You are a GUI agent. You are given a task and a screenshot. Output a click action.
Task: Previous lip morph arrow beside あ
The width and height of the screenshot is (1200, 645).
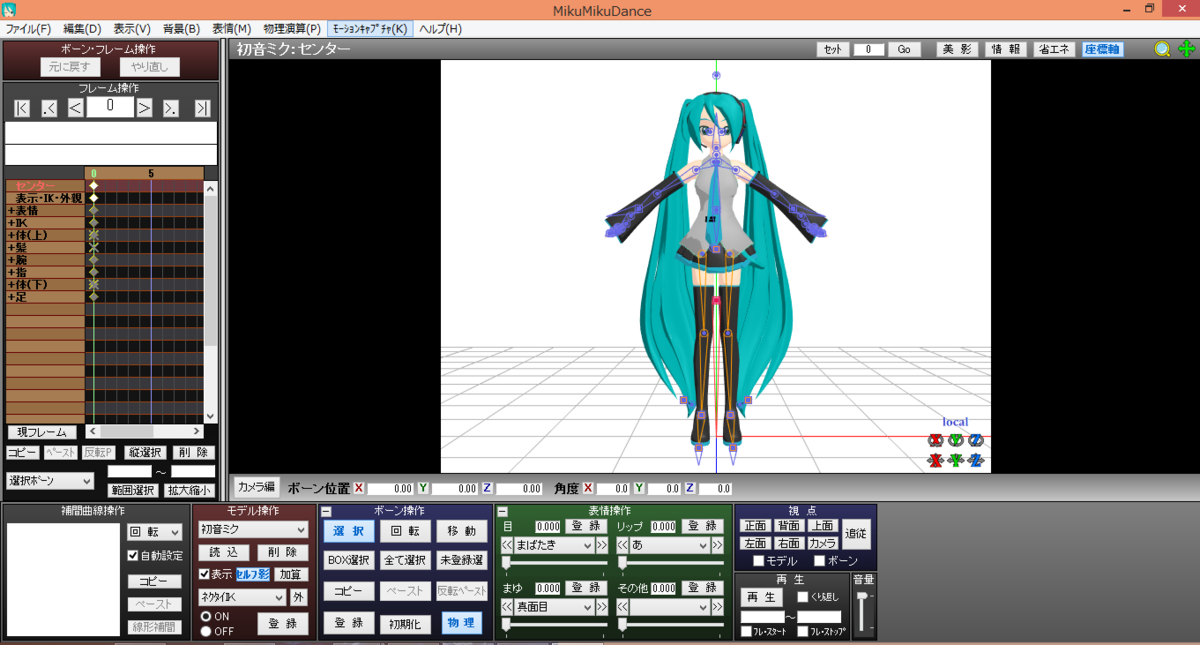(x=622, y=546)
